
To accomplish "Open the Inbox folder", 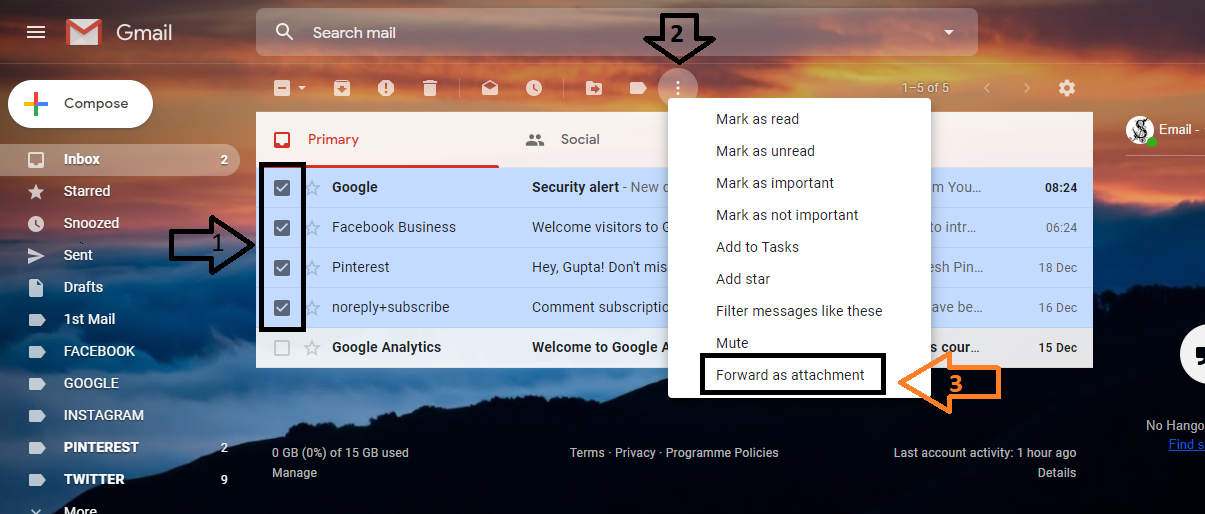I will point(120,159).
